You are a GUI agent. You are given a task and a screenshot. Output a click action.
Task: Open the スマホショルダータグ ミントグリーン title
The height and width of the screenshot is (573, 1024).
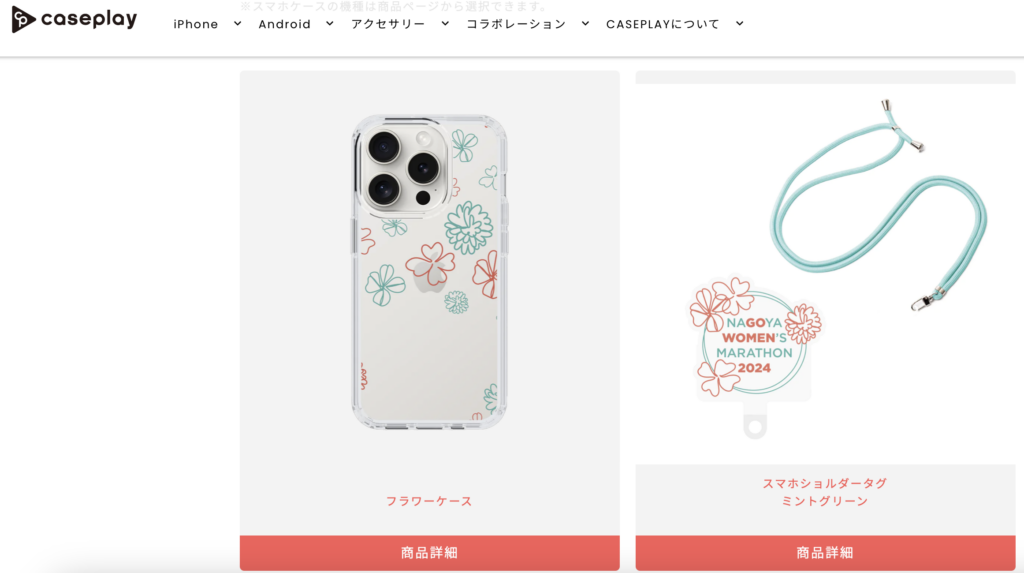coord(825,492)
